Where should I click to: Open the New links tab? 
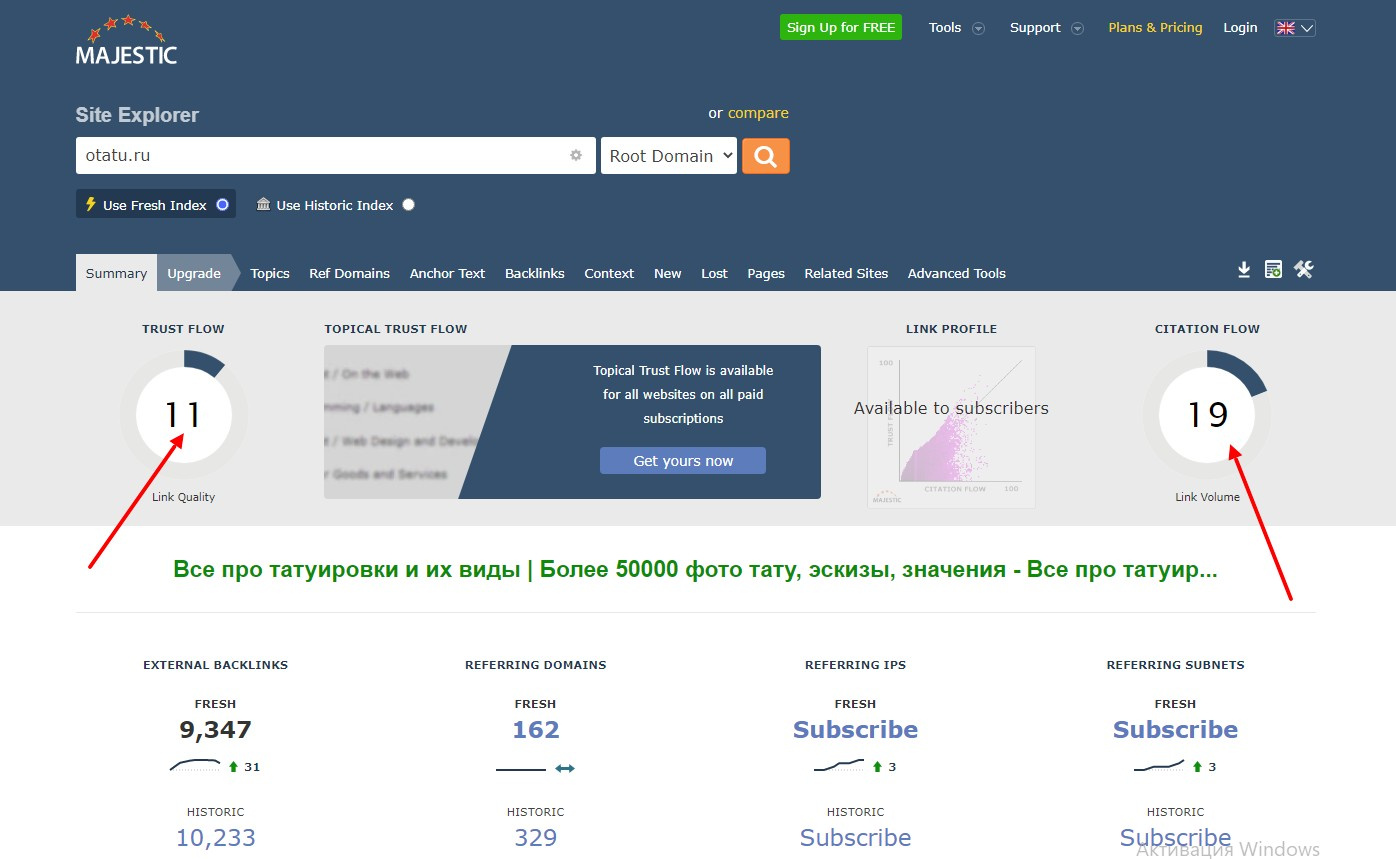click(x=668, y=273)
